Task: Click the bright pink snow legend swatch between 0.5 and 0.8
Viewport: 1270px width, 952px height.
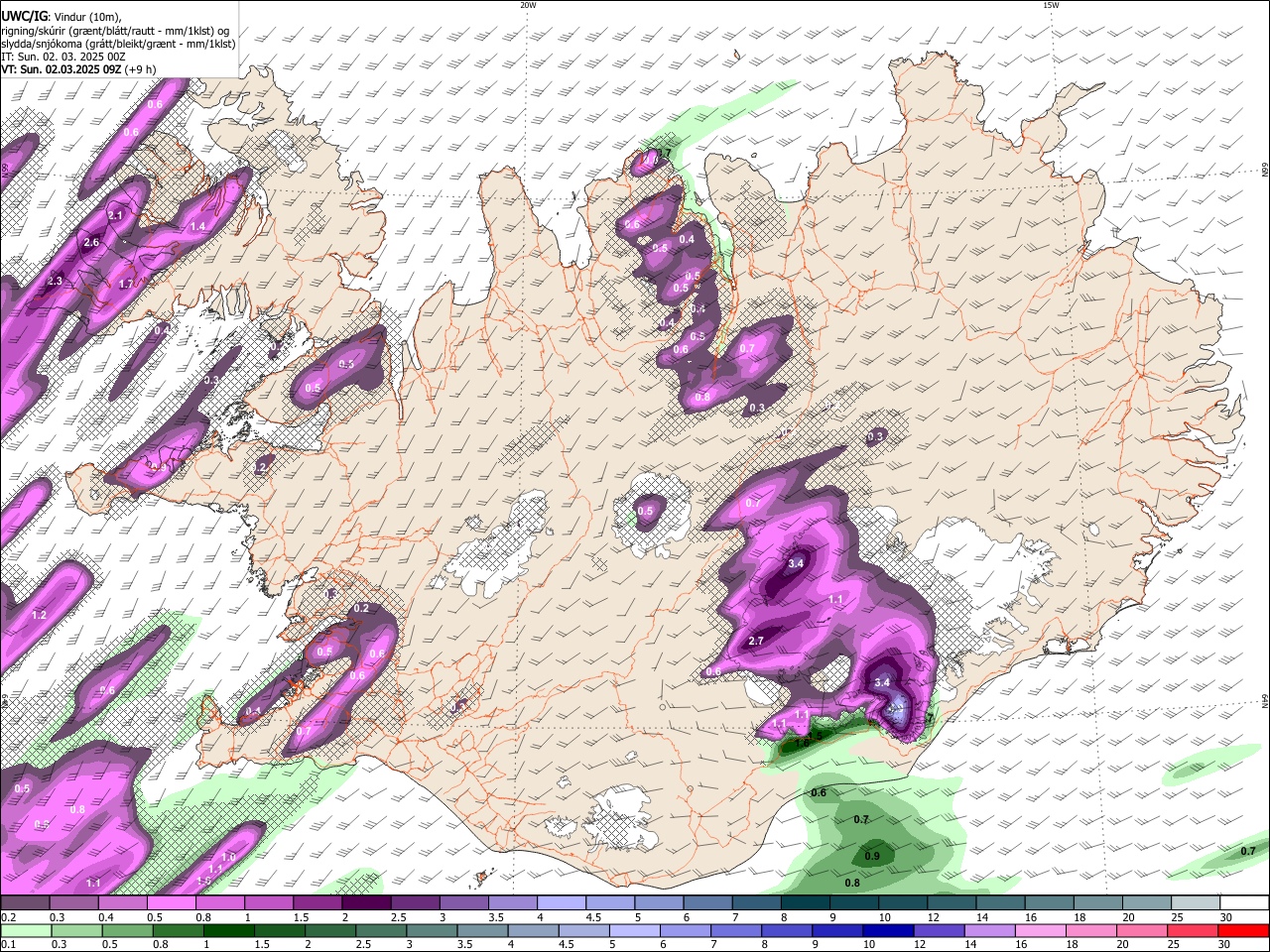Action: pos(171,904)
